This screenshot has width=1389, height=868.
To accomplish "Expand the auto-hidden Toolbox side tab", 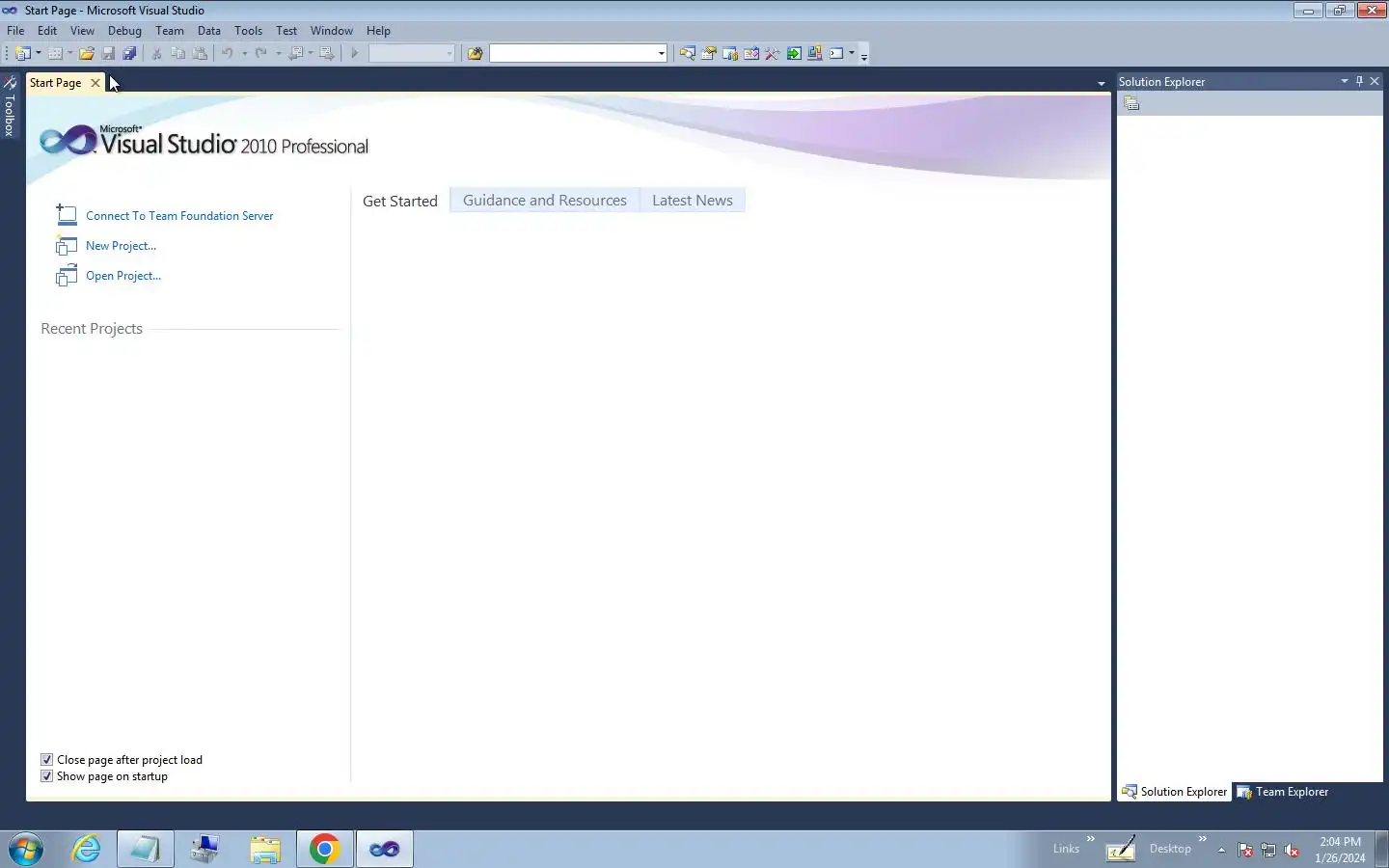I will (x=10, y=106).
